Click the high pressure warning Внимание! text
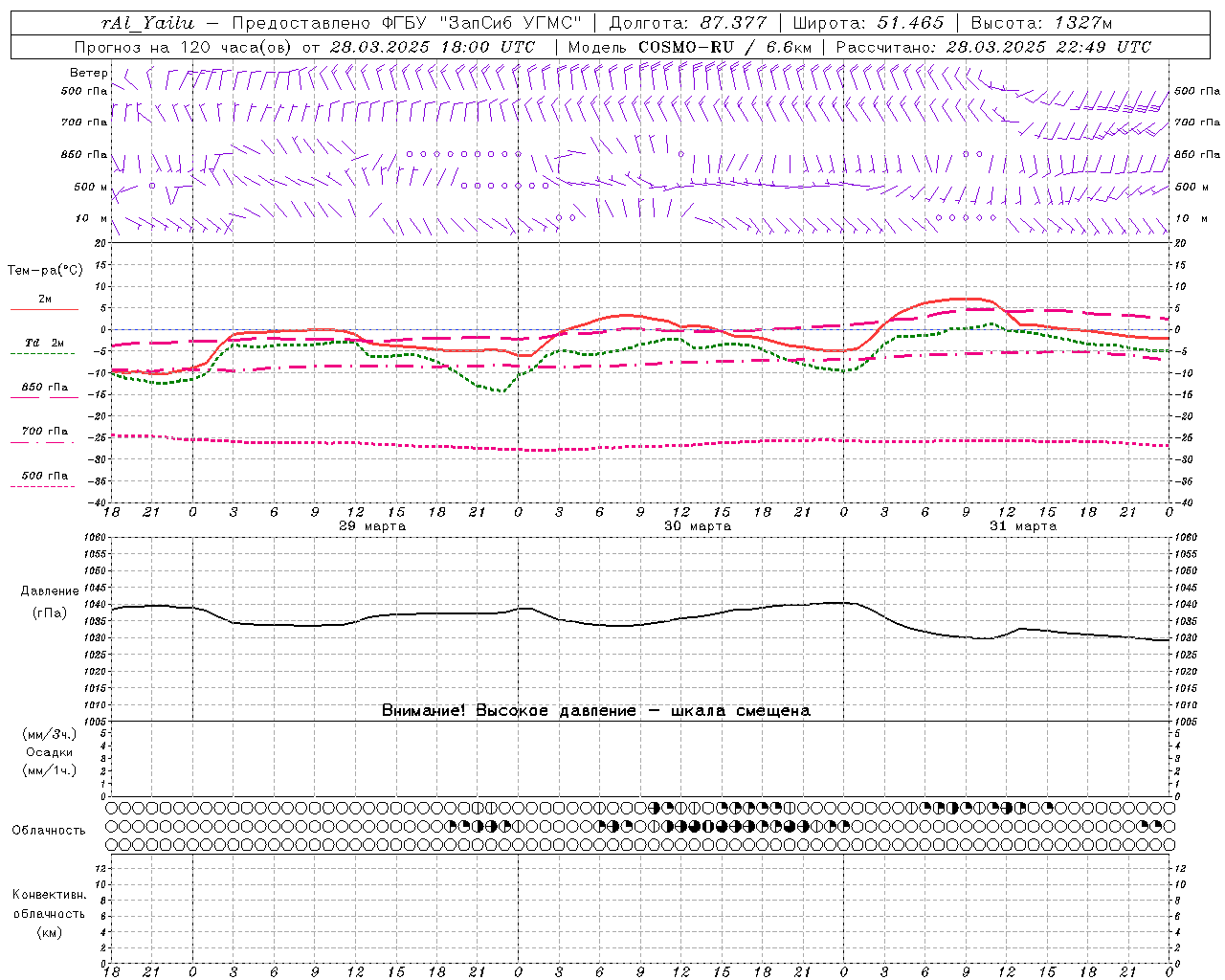The width and height of the screenshot is (1225, 980). pos(596,711)
